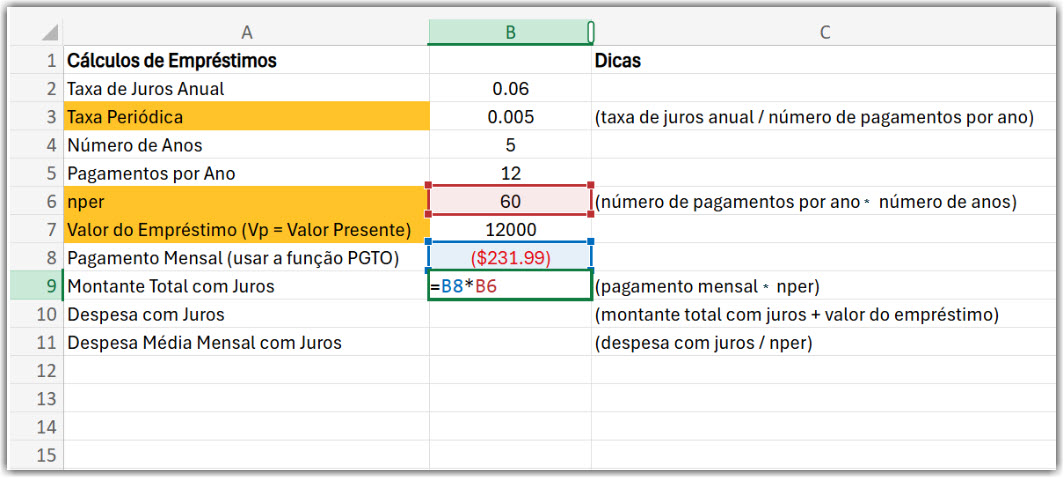Select the cell with value 5
This screenshot has width=1064, height=478.
click(510, 145)
